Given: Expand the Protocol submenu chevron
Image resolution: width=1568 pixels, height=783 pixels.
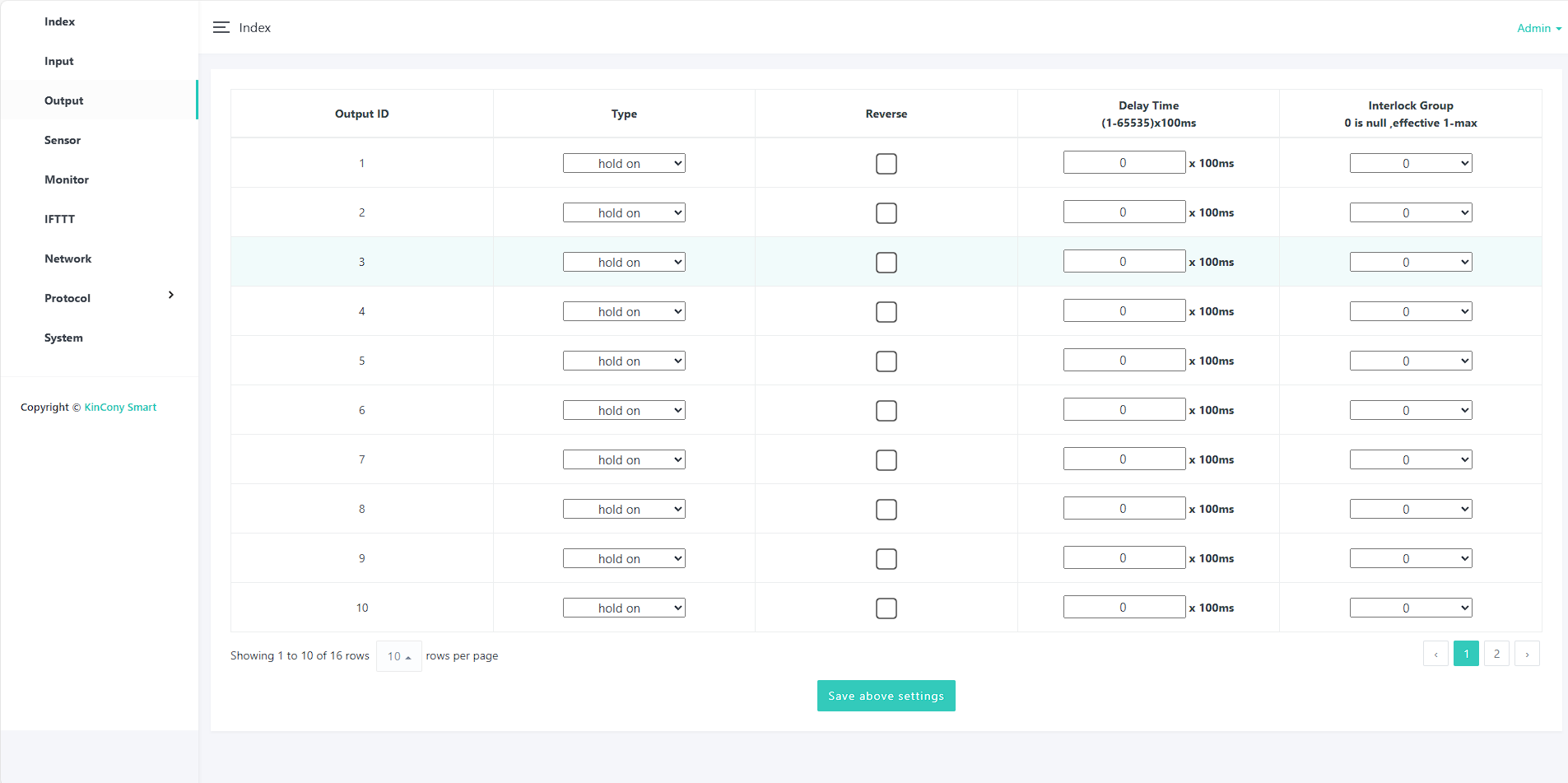Looking at the screenshot, I should click(x=170, y=295).
